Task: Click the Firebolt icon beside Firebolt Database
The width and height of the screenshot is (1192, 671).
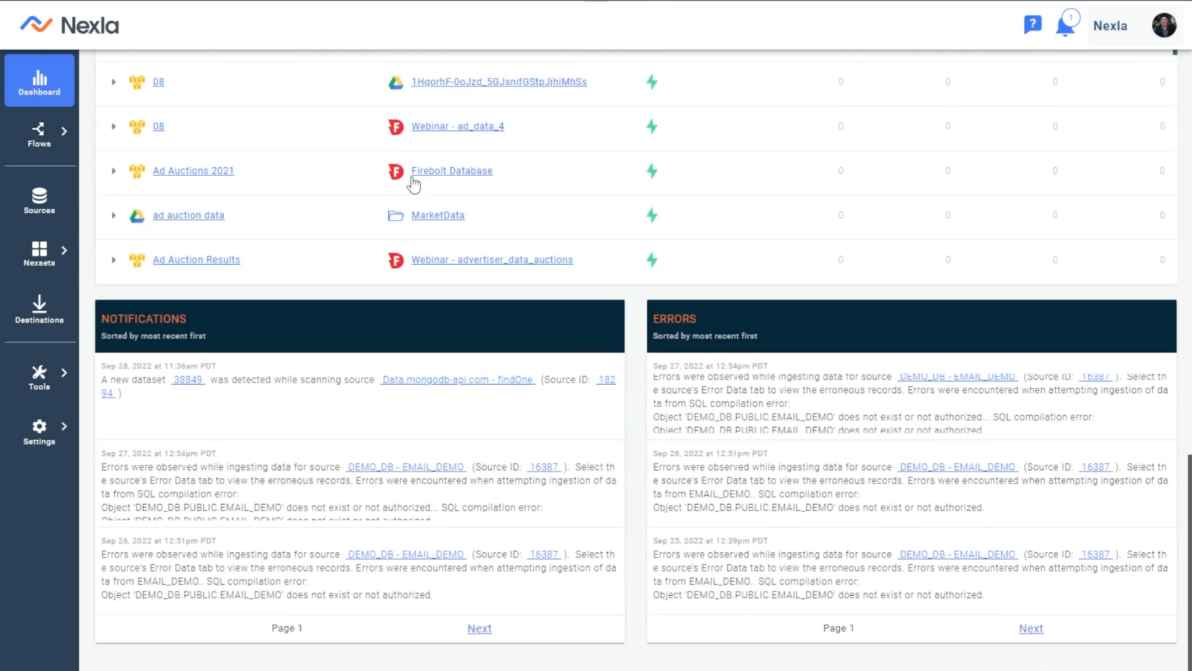Action: (395, 171)
